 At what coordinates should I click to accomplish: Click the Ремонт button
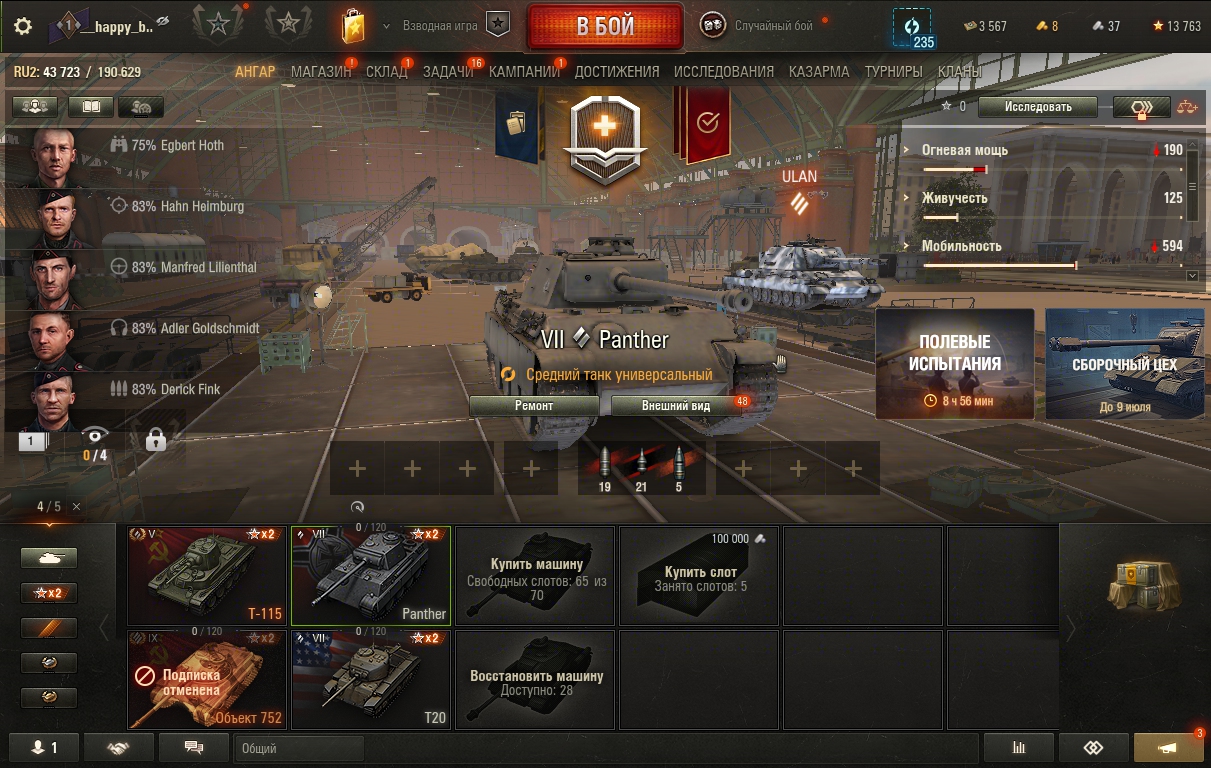[x=534, y=406]
